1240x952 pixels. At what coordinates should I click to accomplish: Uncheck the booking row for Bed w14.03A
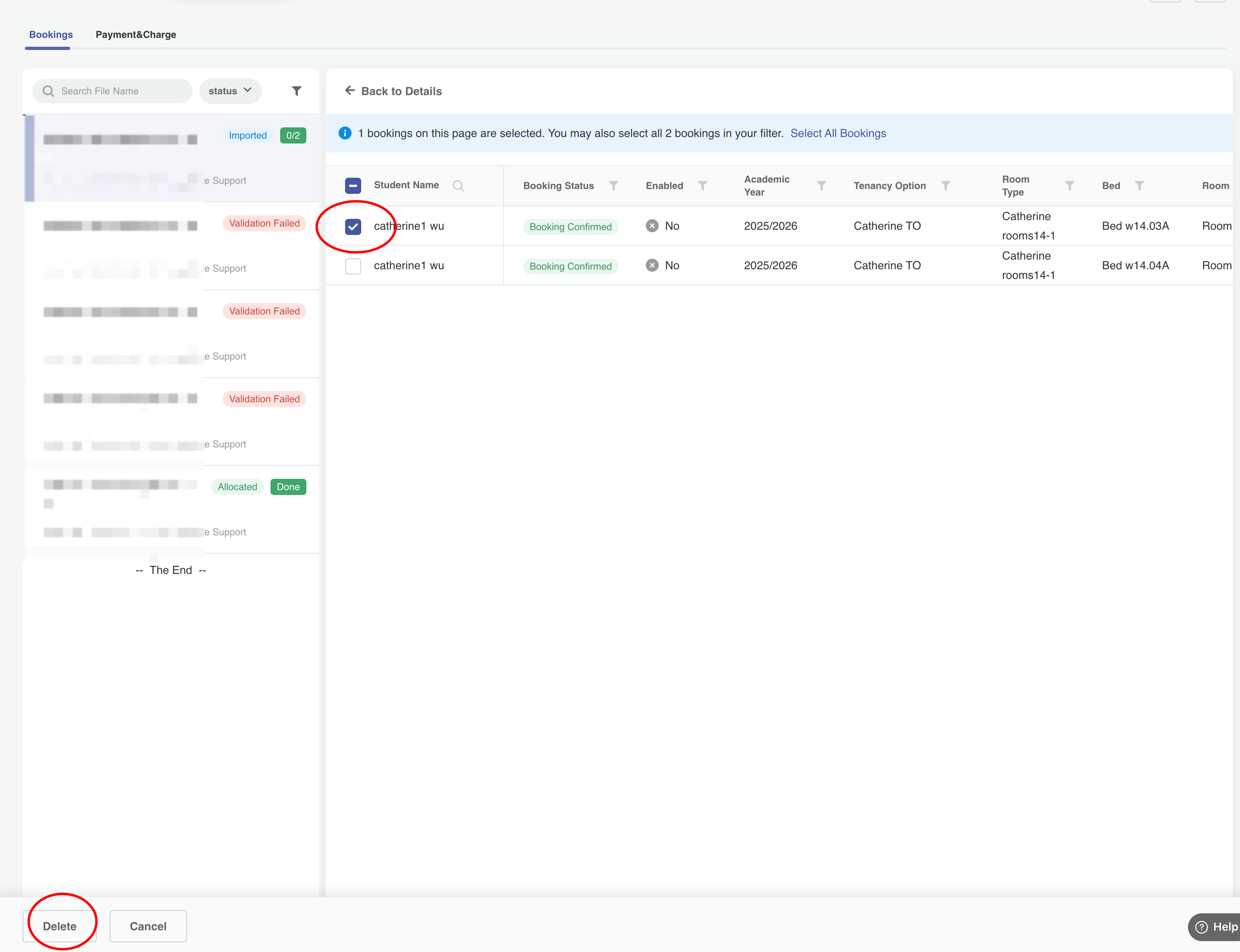point(353,227)
